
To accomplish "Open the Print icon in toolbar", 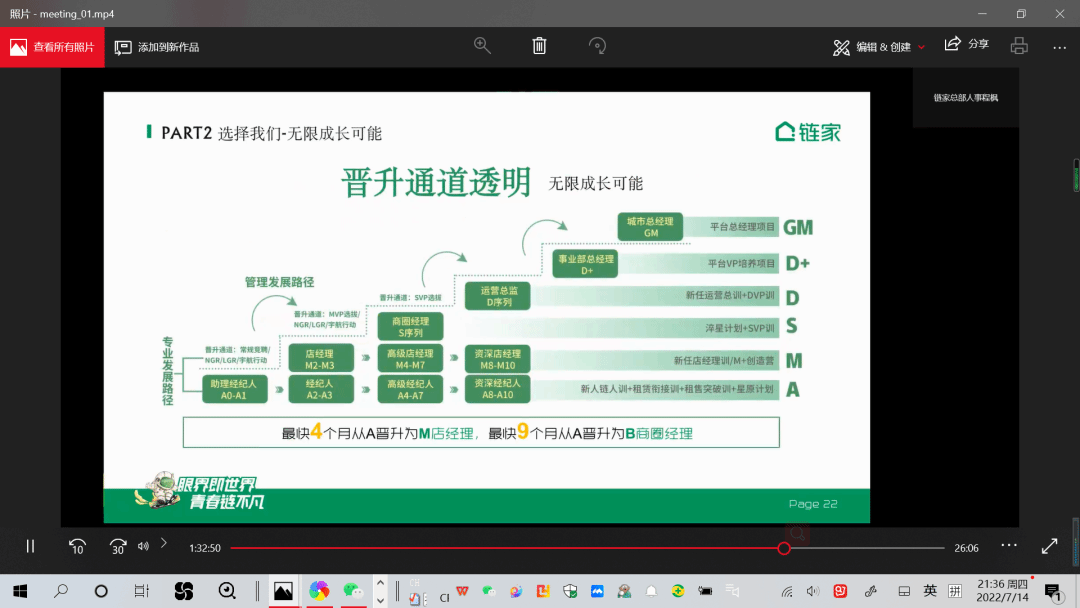I will coord(1019,46).
